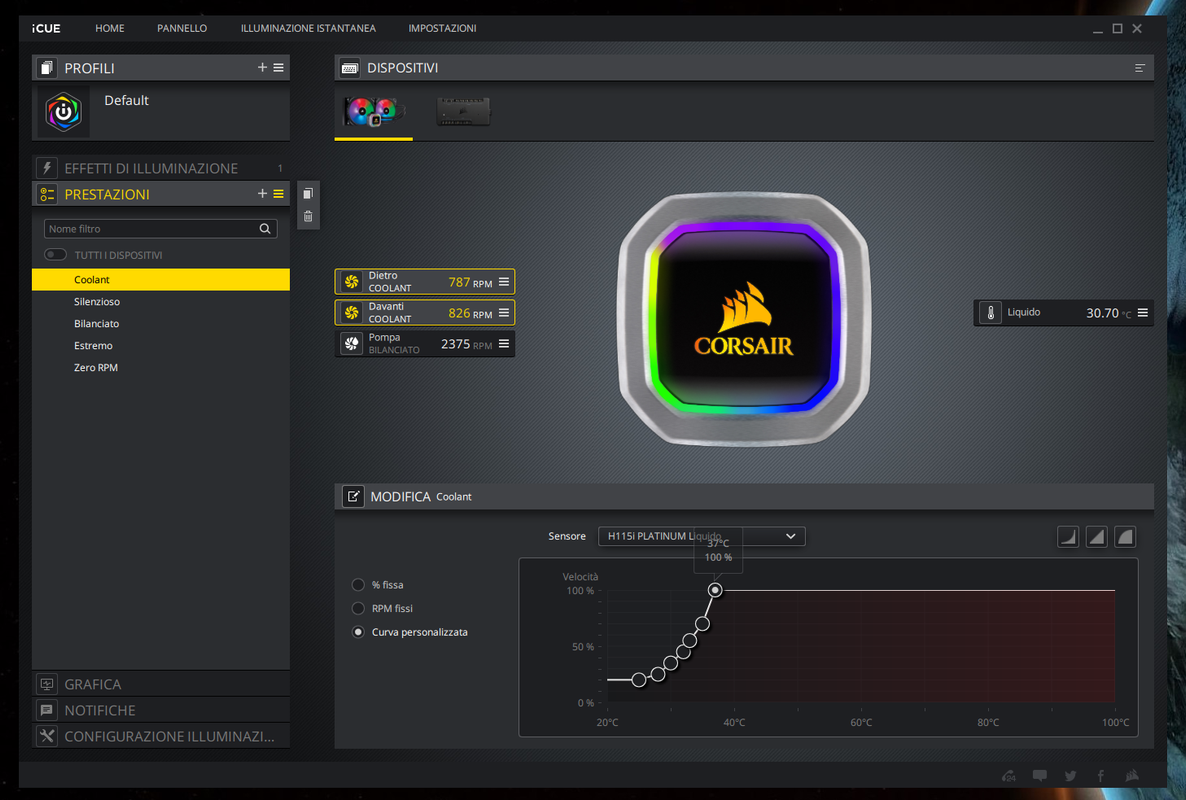The height and width of the screenshot is (800, 1186).
Task: Copy the selected performance preset
Action: (x=308, y=194)
